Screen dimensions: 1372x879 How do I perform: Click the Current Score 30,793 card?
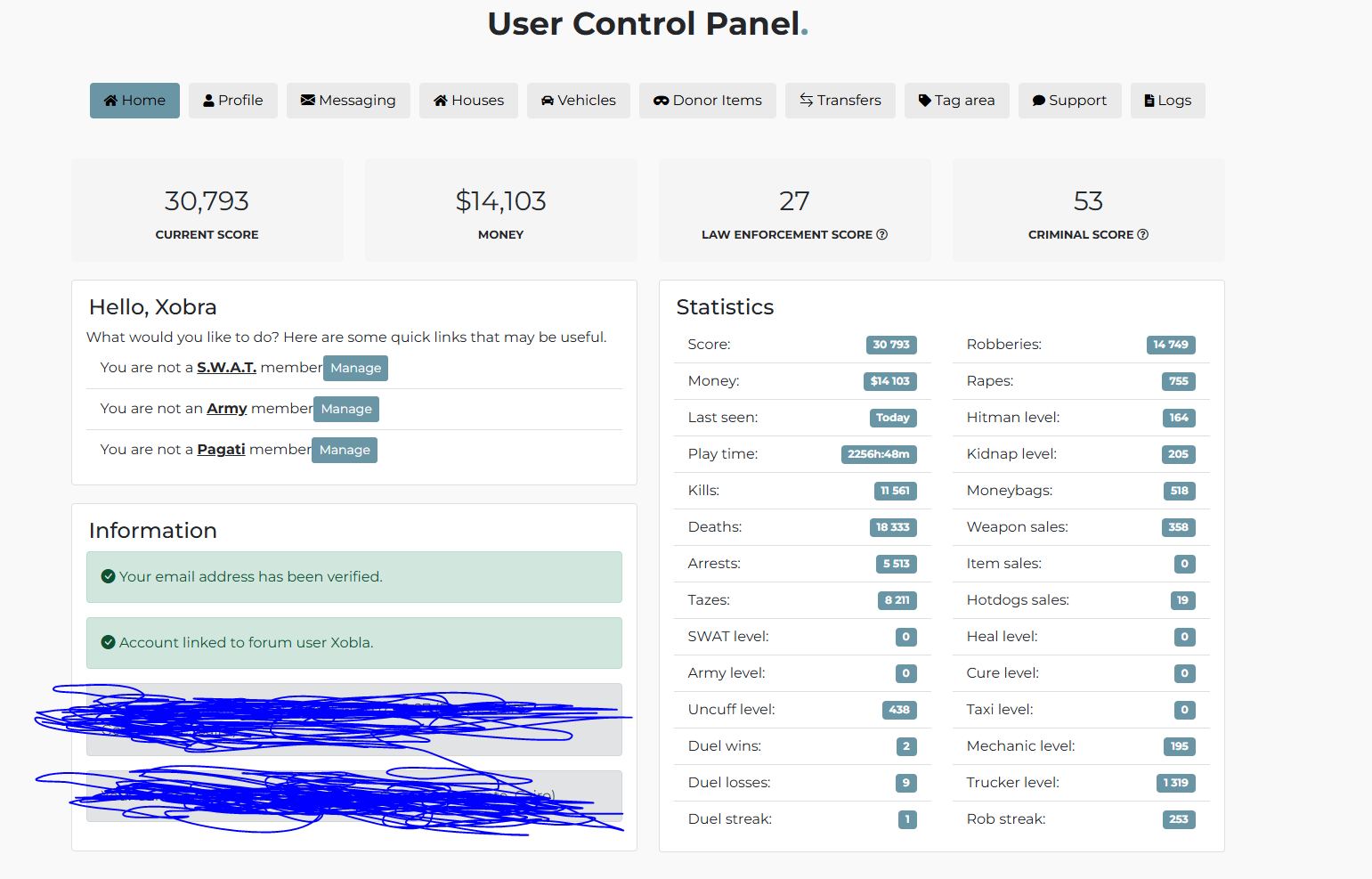[x=207, y=210]
